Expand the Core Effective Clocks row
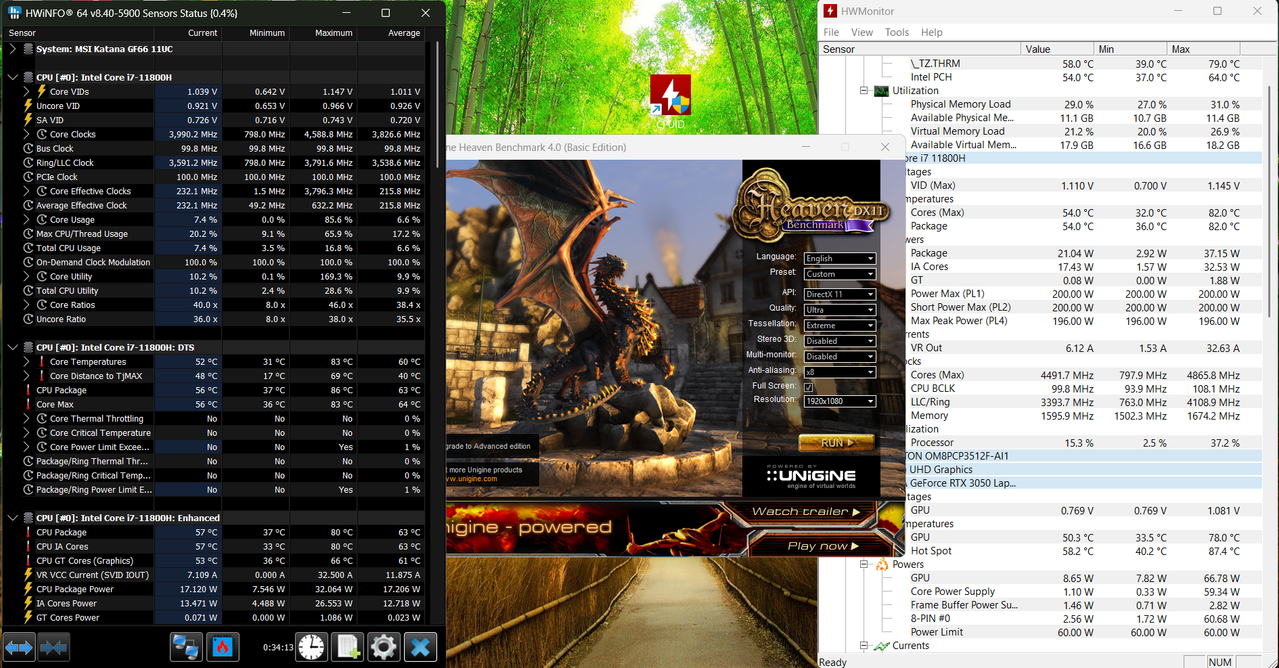1279x668 pixels. 27,191
